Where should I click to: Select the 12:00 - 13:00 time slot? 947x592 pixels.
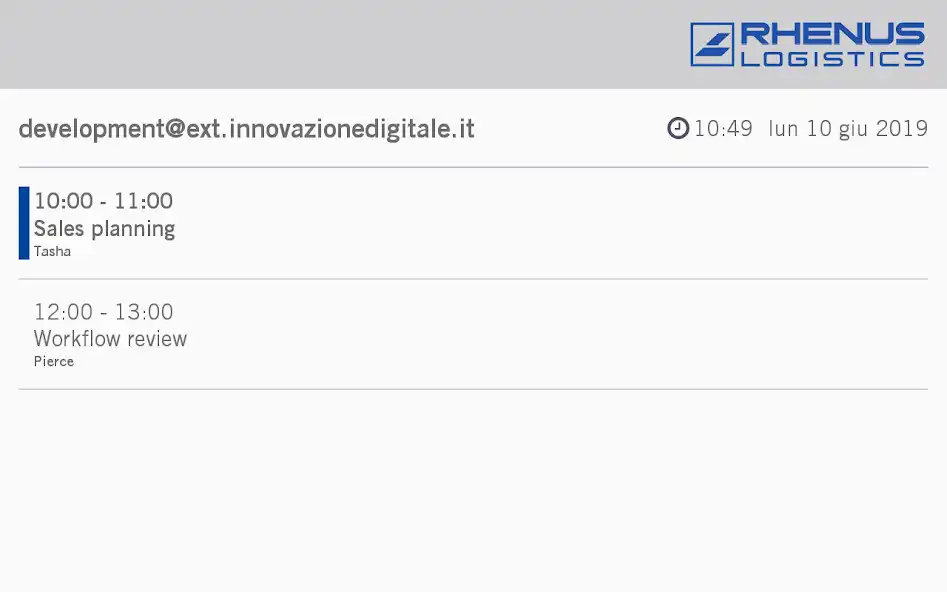point(103,312)
